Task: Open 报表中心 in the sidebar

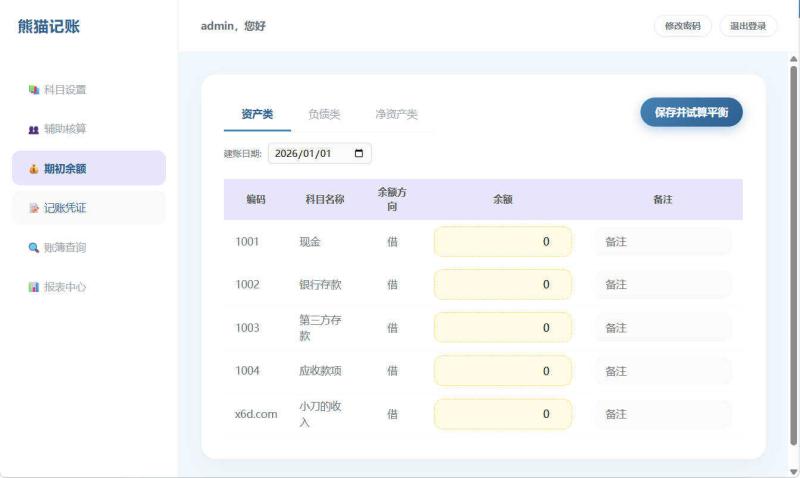Action: [89, 287]
